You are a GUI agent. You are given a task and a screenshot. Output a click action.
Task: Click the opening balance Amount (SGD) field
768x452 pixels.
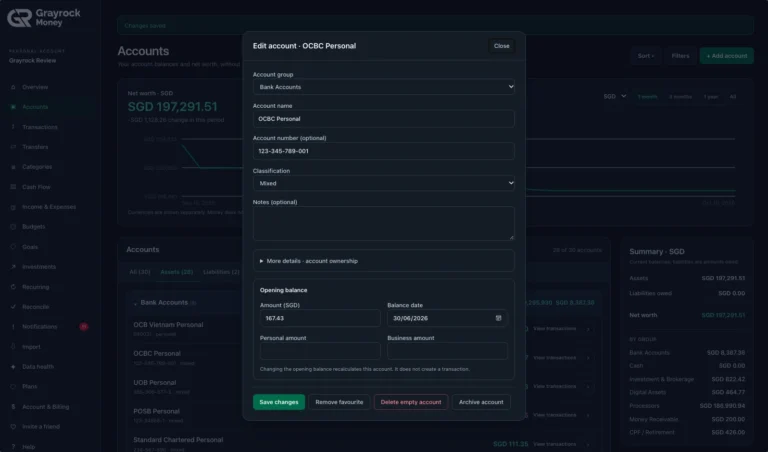point(320,318)
